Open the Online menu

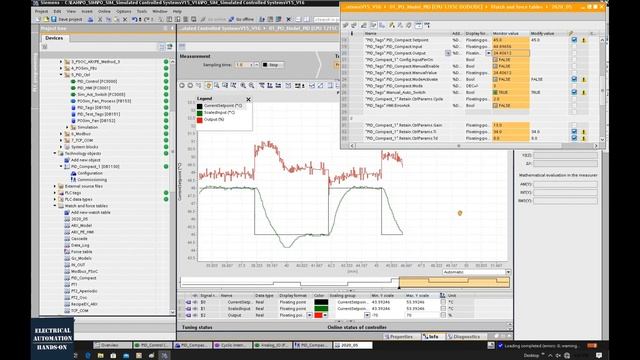[x=104, y=11]
